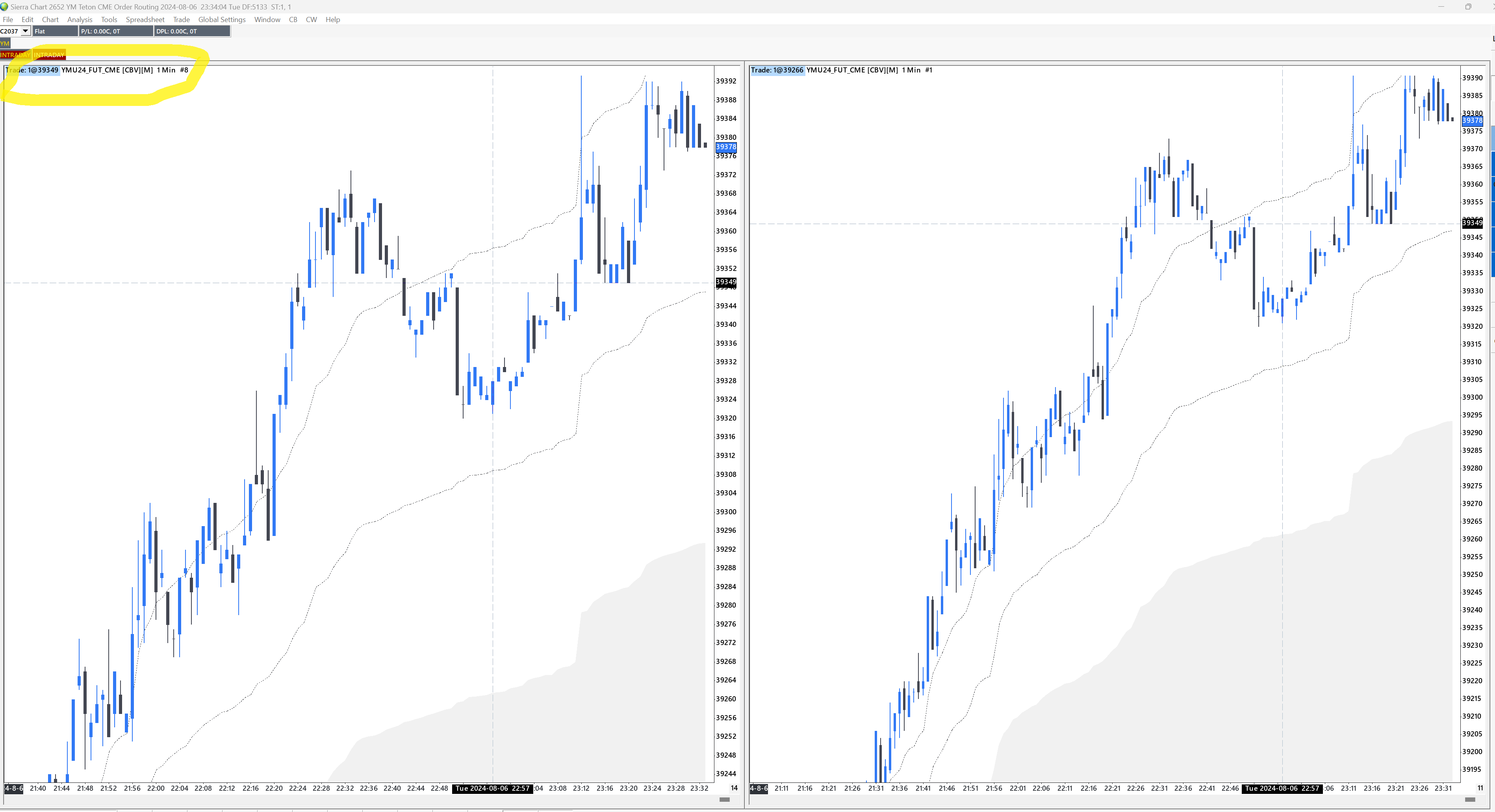Click chart #1 header trade text
The height and width of the screenshot is (812, 1495).
click(842, 70)
